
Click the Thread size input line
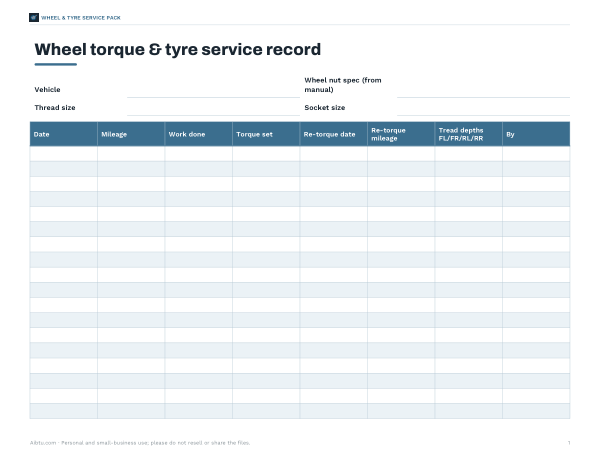tap(213, 108)
